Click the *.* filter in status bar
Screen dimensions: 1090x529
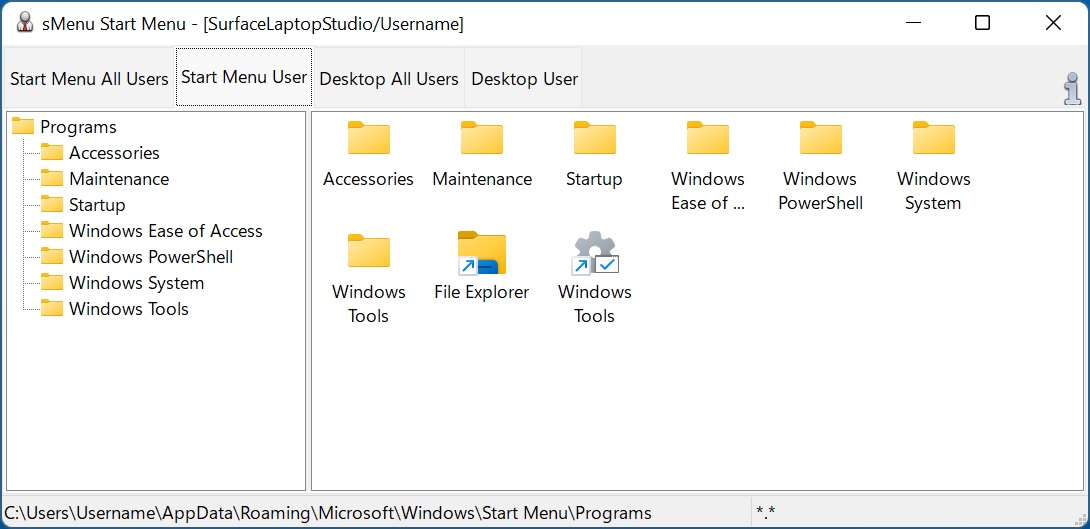(765, 513)
